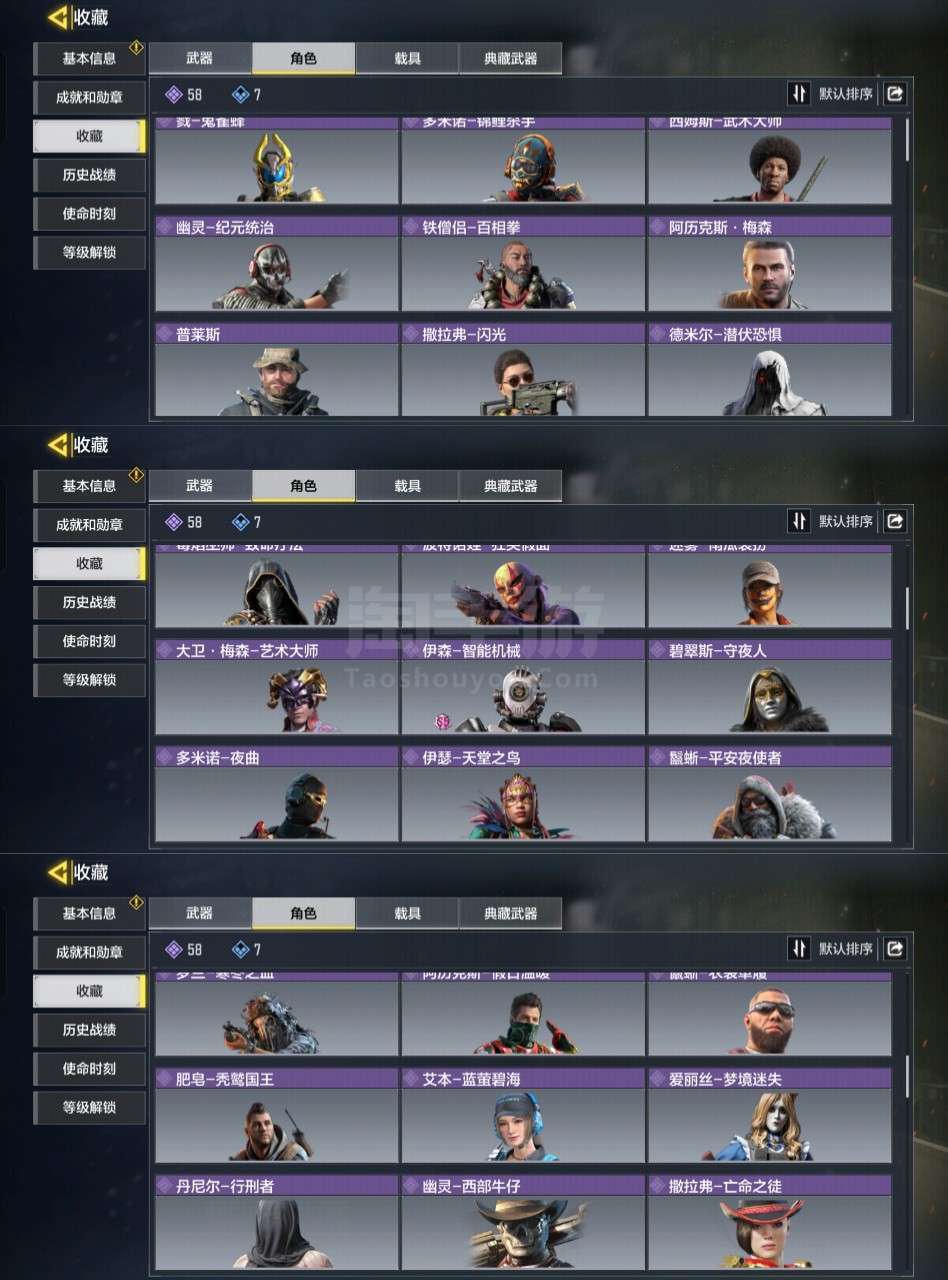Open the 艾本-蓝萤碧海 character card

tap(523, 1115)
